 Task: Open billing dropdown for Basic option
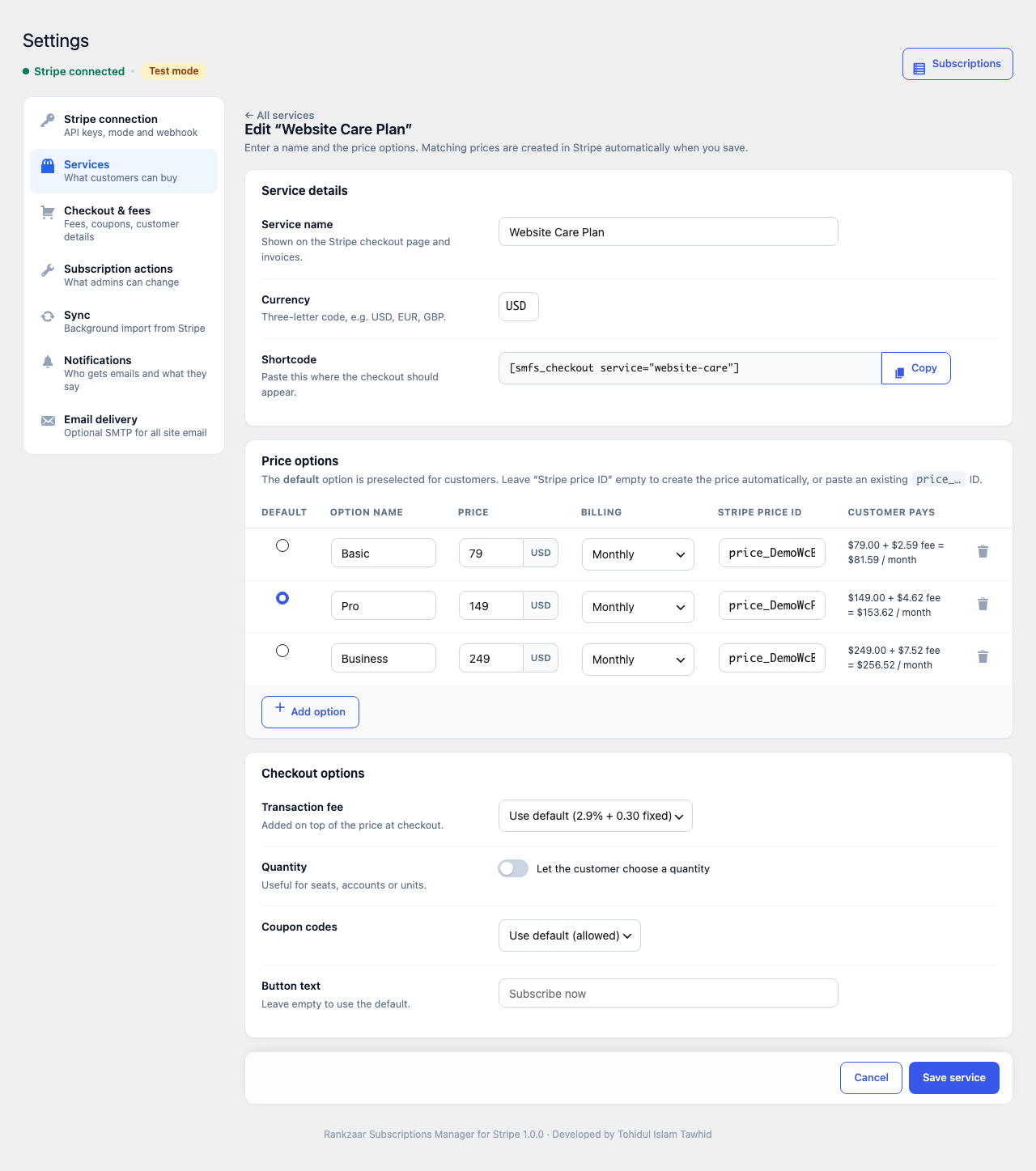click(638, 554)
